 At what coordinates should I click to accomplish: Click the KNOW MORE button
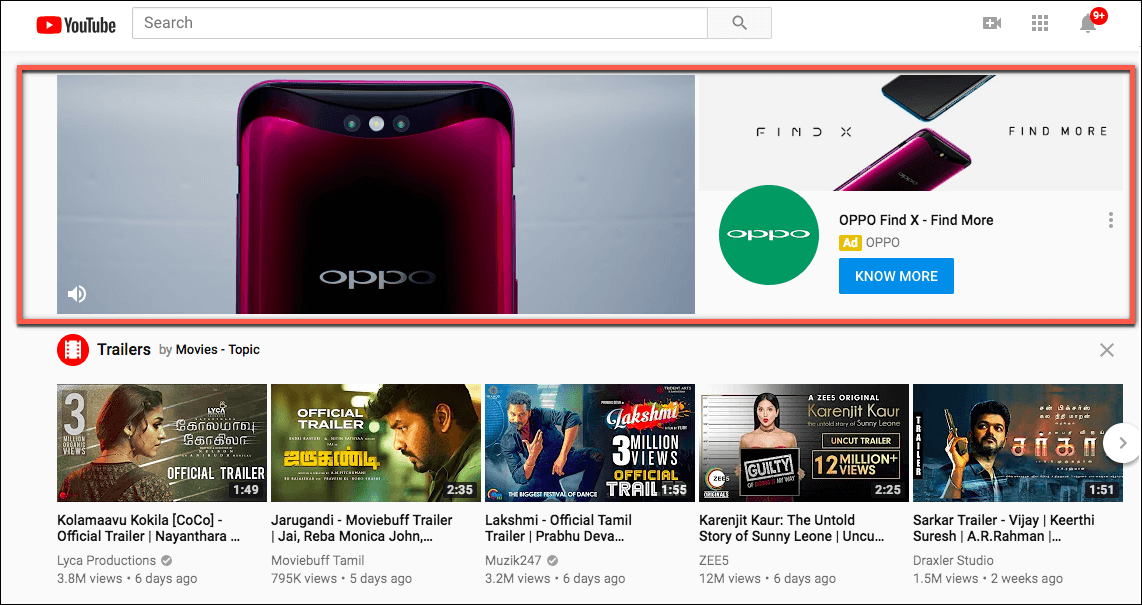click(x=896, y=275)
